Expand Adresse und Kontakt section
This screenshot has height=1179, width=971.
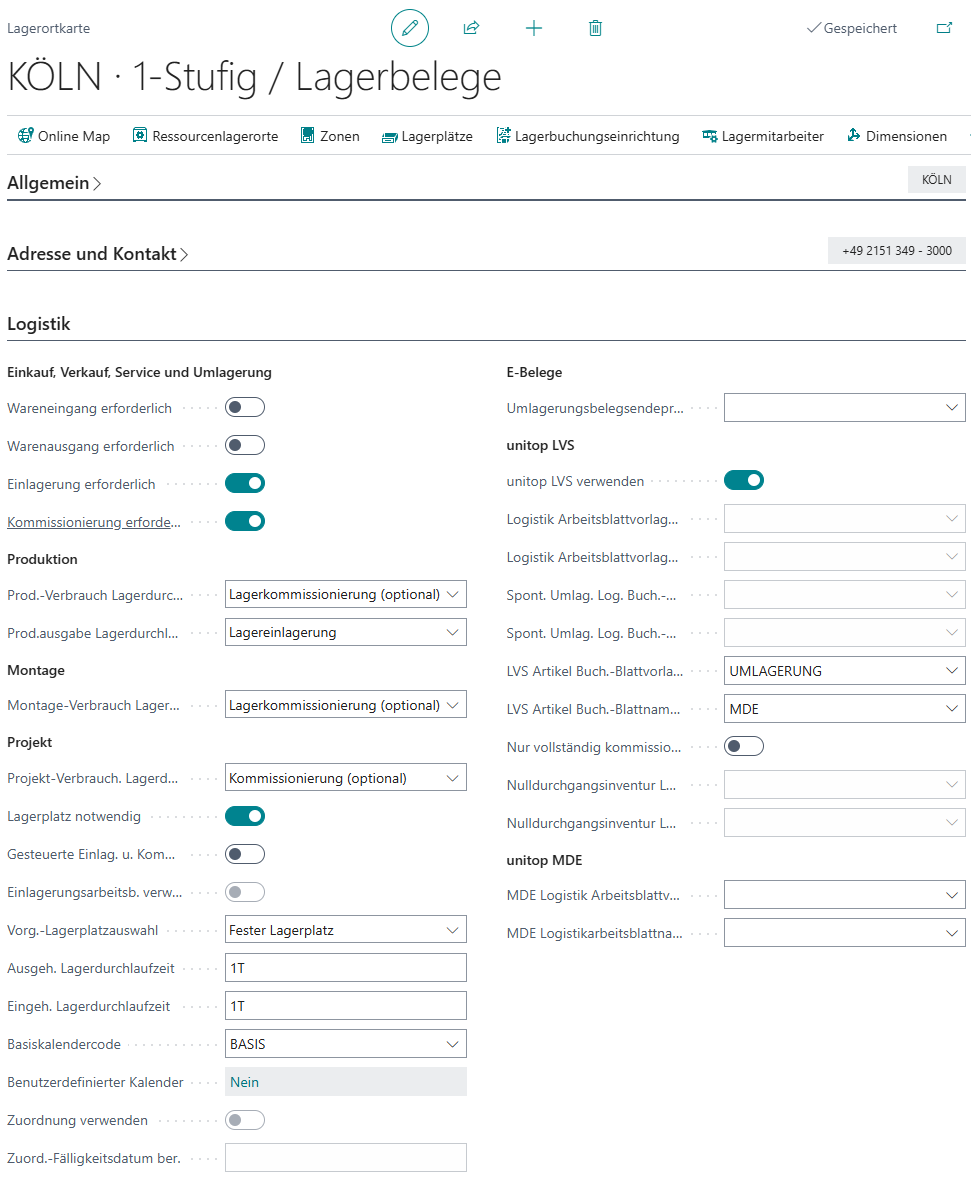(98, 254)
